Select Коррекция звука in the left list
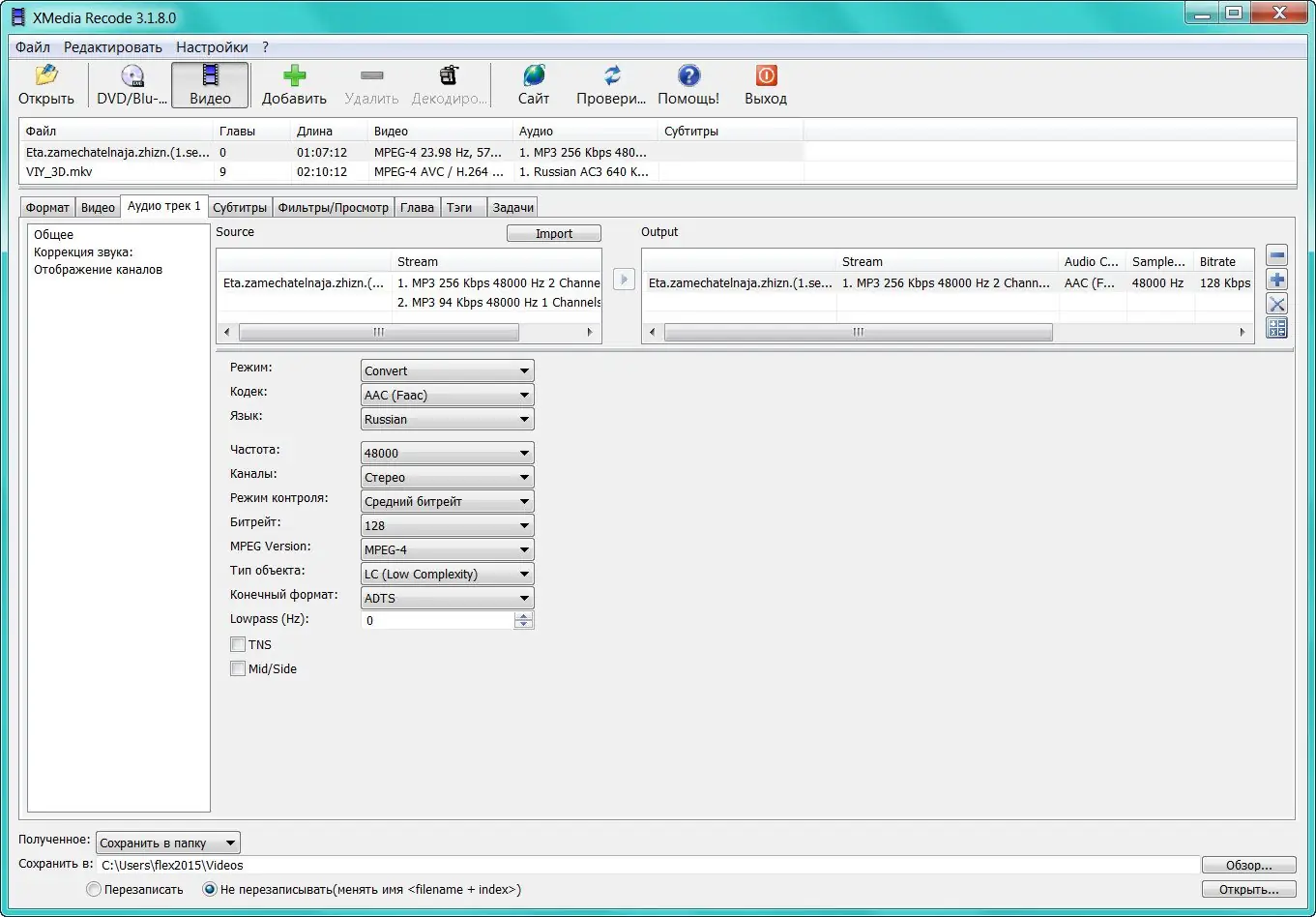Image resolution: width=1316 pixels, height=917 pixels. (x=83, y=252)
